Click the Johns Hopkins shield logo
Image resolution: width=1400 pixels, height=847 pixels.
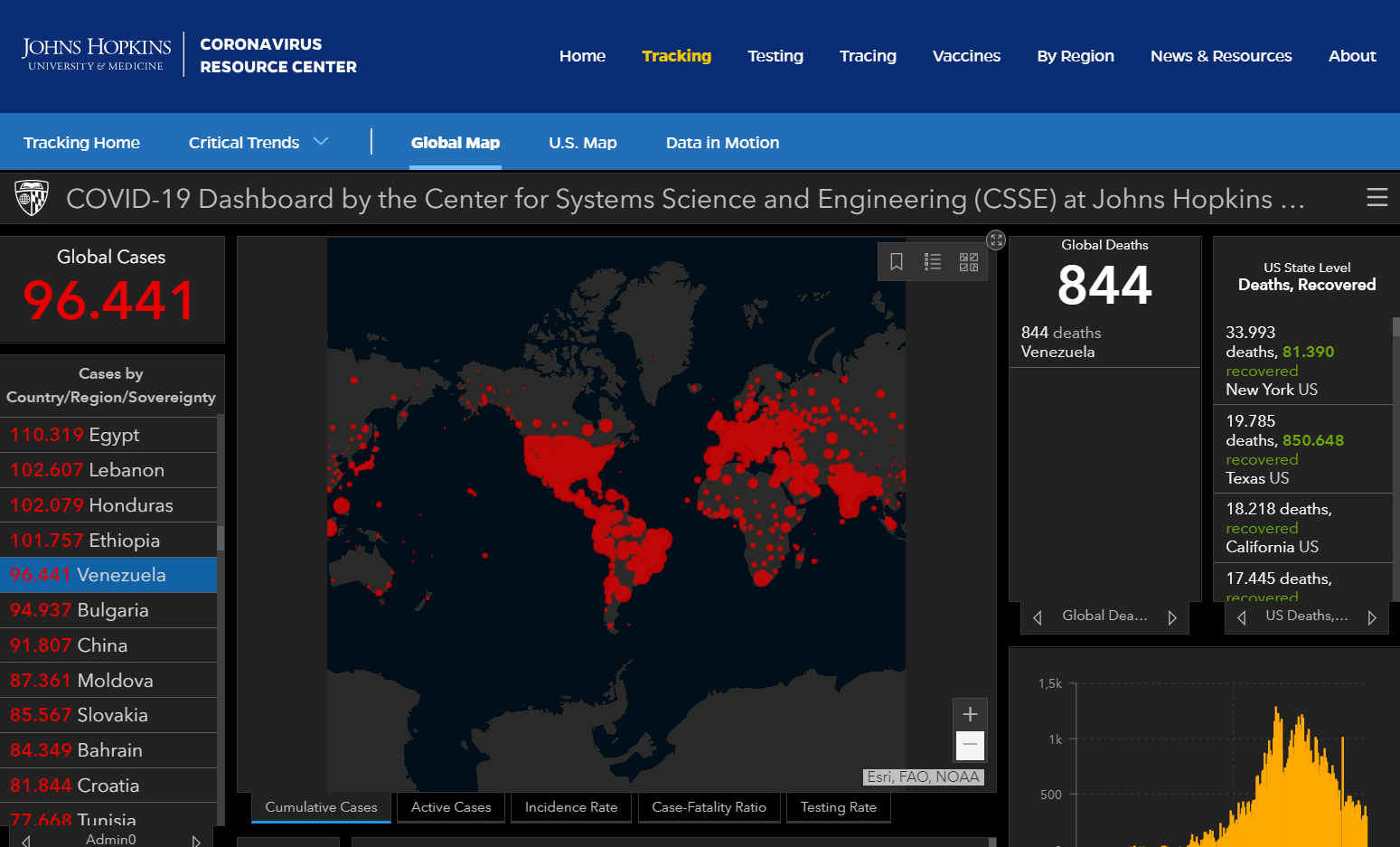point(32,197)
